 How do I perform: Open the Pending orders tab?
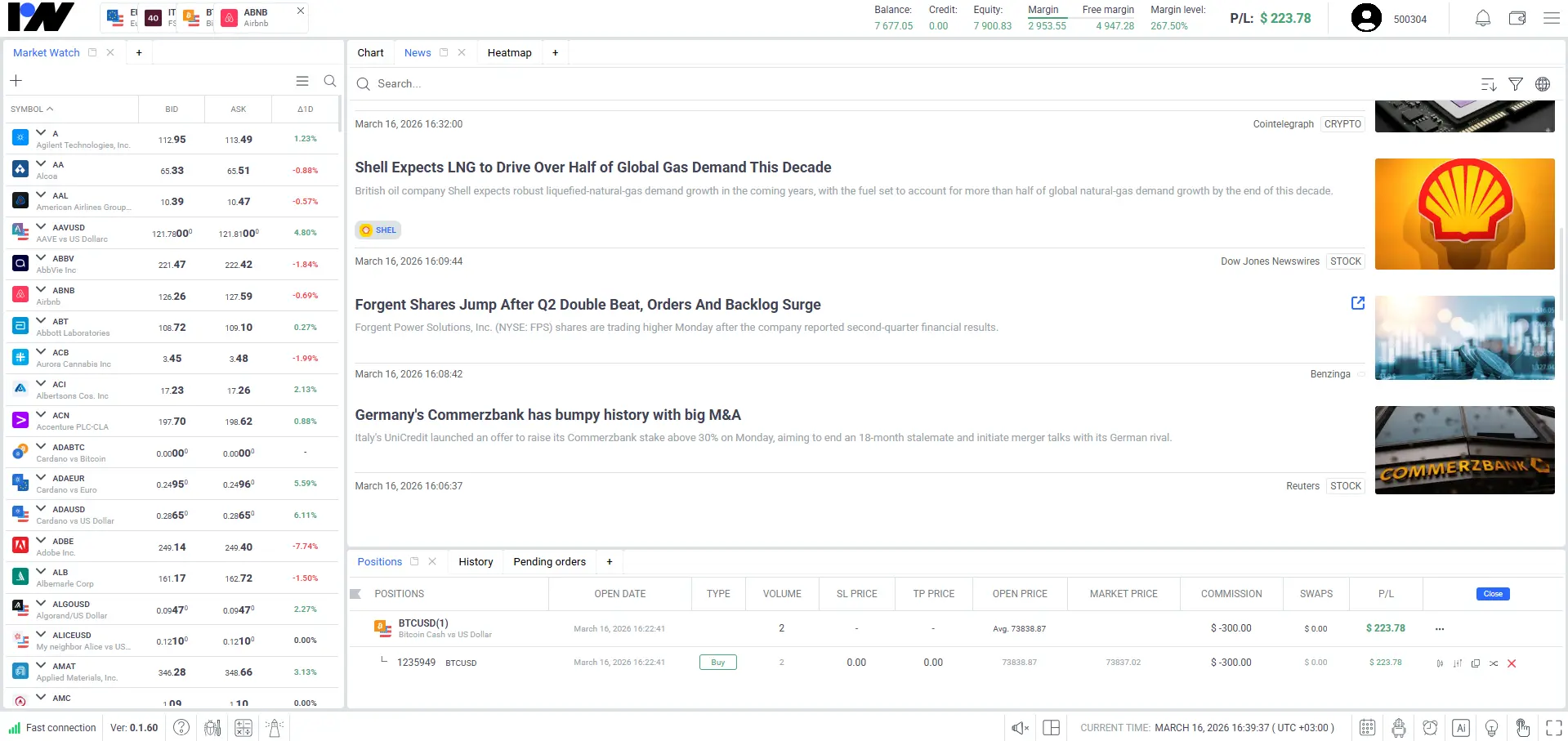[549, 562]
